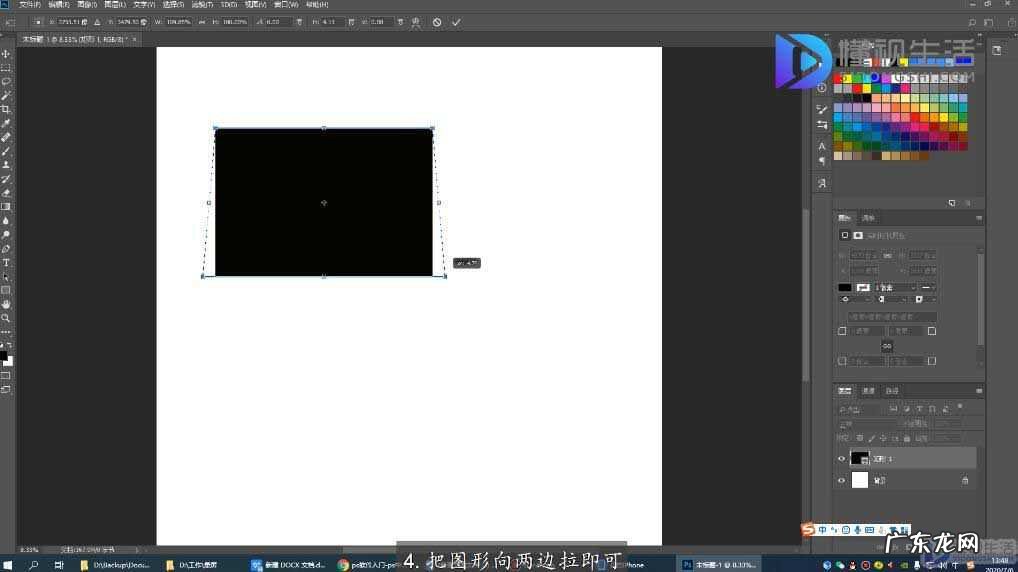Toggle warp mode icon in options bar
Image resolution: width=1018 pixels, height=572 pixels.
point(415,22)
